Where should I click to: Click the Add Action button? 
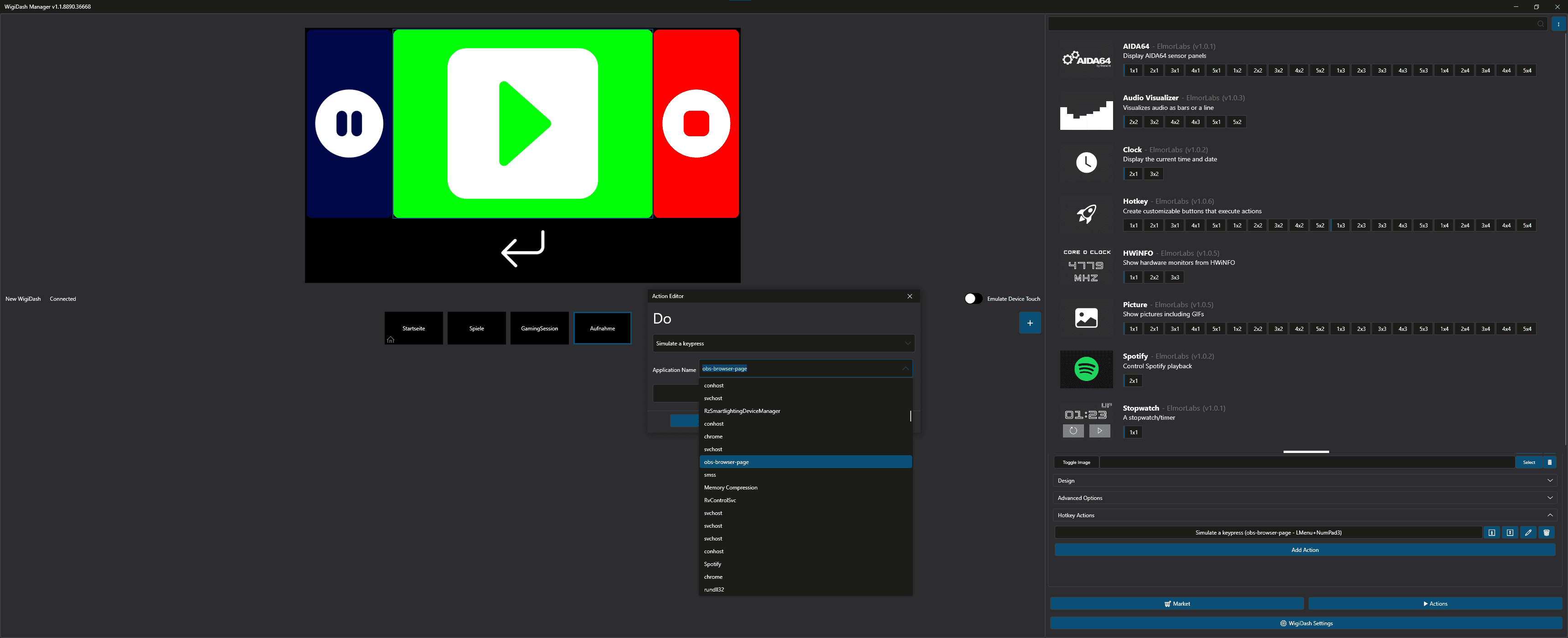(1305, 551)
